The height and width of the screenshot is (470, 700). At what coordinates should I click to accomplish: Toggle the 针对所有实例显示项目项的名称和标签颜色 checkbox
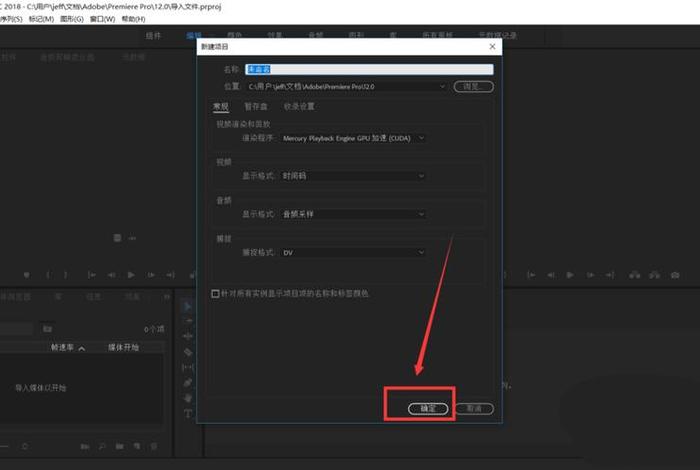point(215,293)
